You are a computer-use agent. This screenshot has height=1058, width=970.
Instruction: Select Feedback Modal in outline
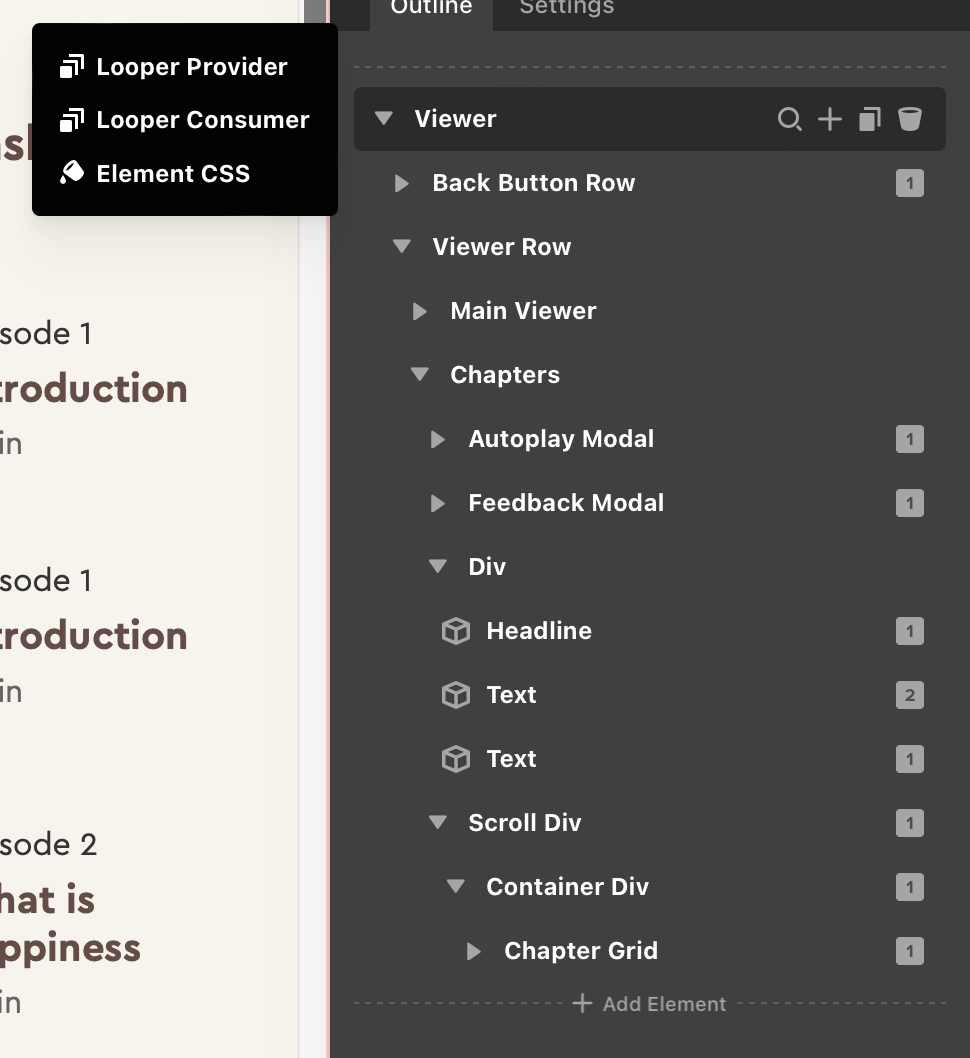point(567,503)
